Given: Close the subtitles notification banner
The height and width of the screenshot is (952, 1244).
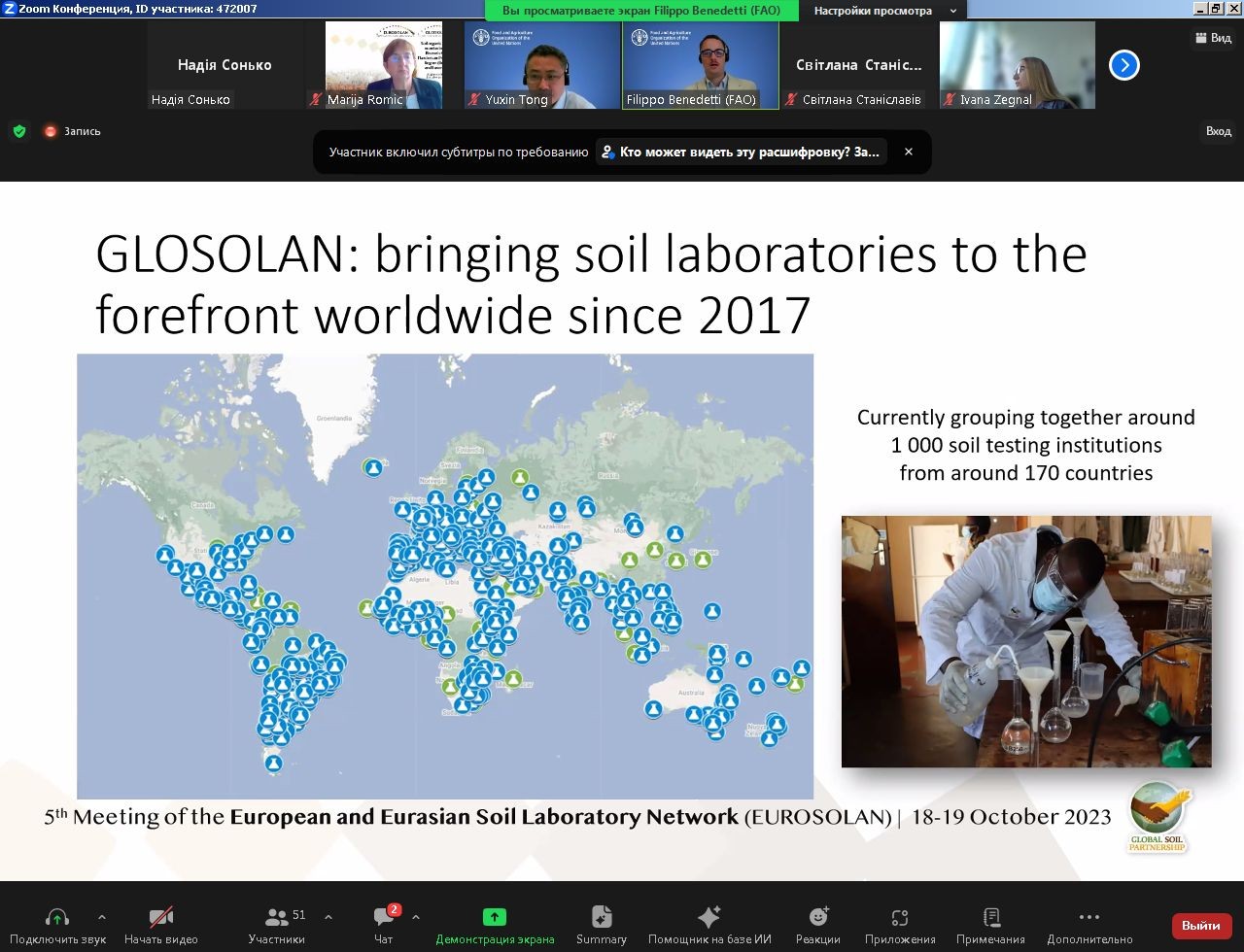Looking at the screenshot, I should 909,152.
